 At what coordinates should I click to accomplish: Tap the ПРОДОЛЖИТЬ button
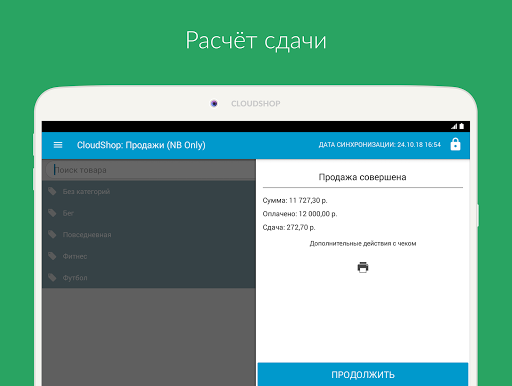(x=363, y=374)
